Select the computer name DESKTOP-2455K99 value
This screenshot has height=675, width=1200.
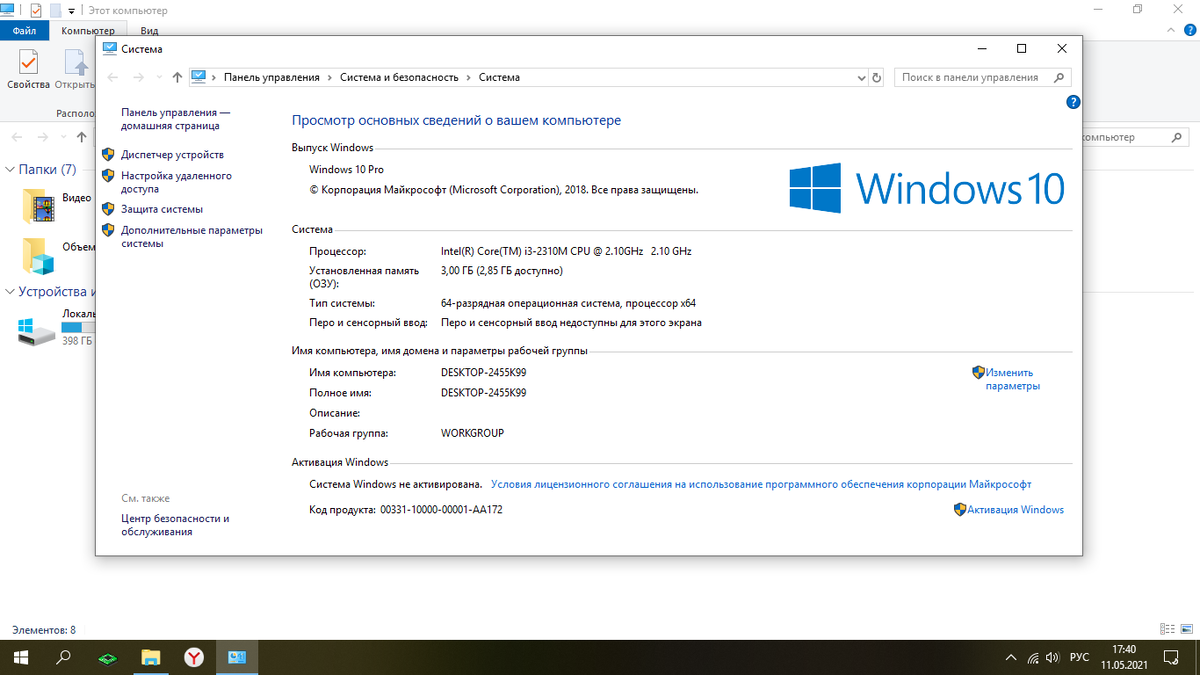point(483,372)
